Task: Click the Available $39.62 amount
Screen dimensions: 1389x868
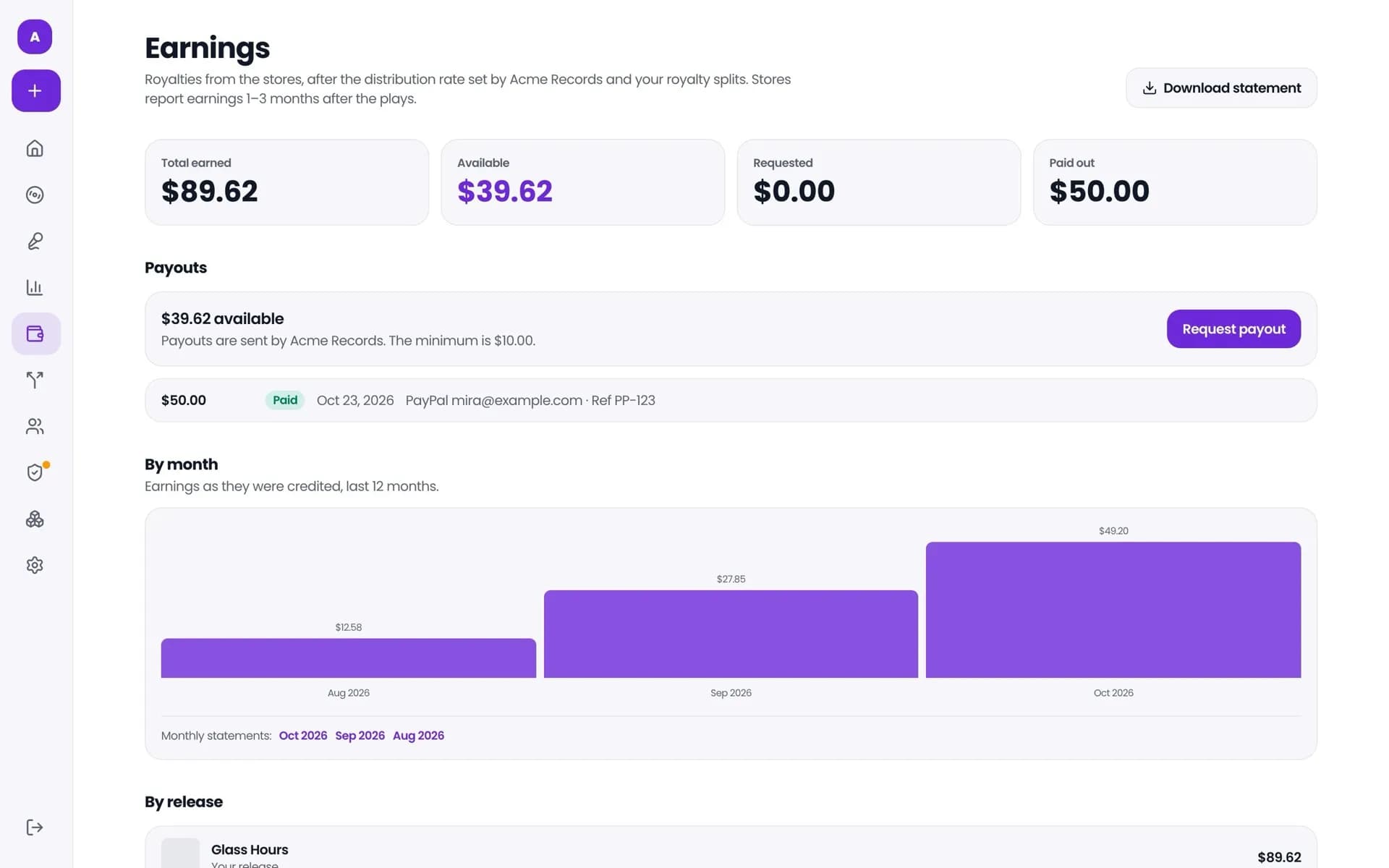Action: click(505, 191)
